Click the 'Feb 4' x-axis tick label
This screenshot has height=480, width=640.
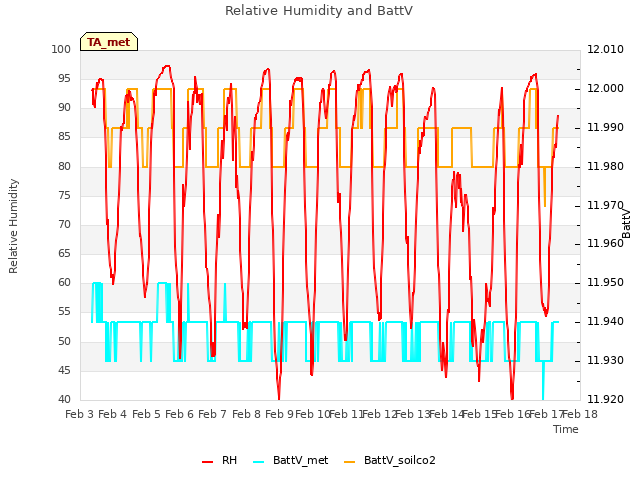113,414
